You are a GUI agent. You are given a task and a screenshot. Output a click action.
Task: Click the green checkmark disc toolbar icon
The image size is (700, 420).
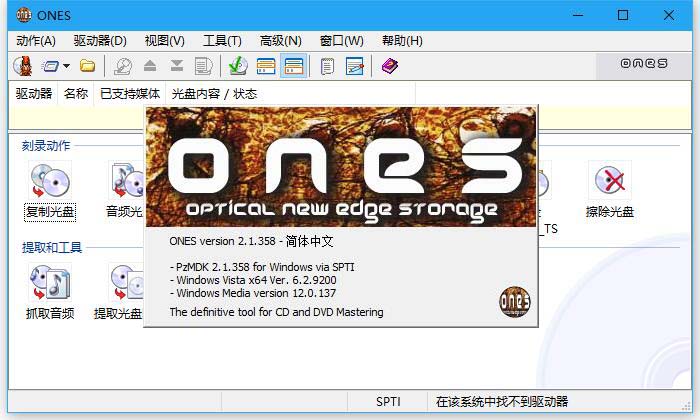pos(237,66)
